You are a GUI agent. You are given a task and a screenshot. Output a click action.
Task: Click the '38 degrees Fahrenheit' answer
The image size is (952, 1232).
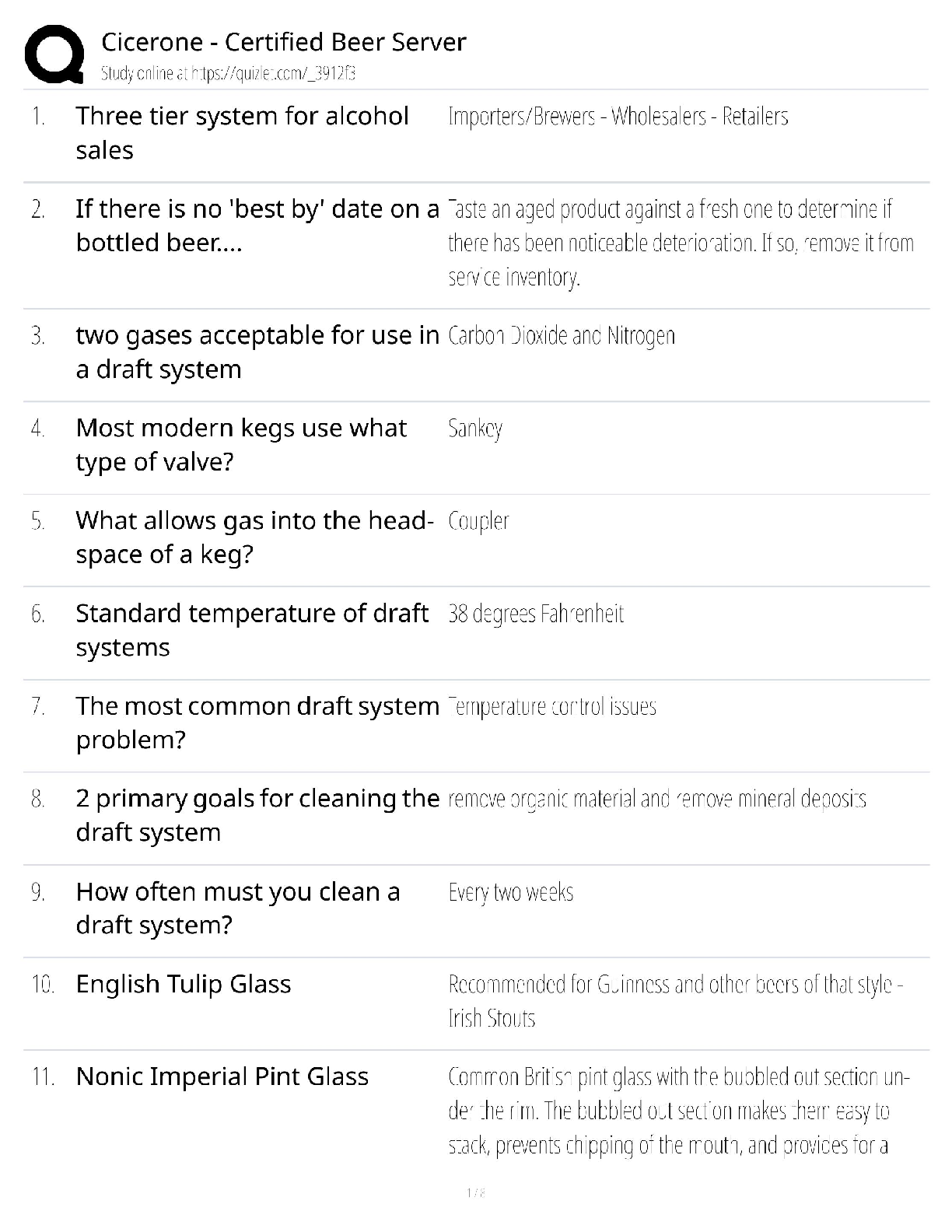536,614
